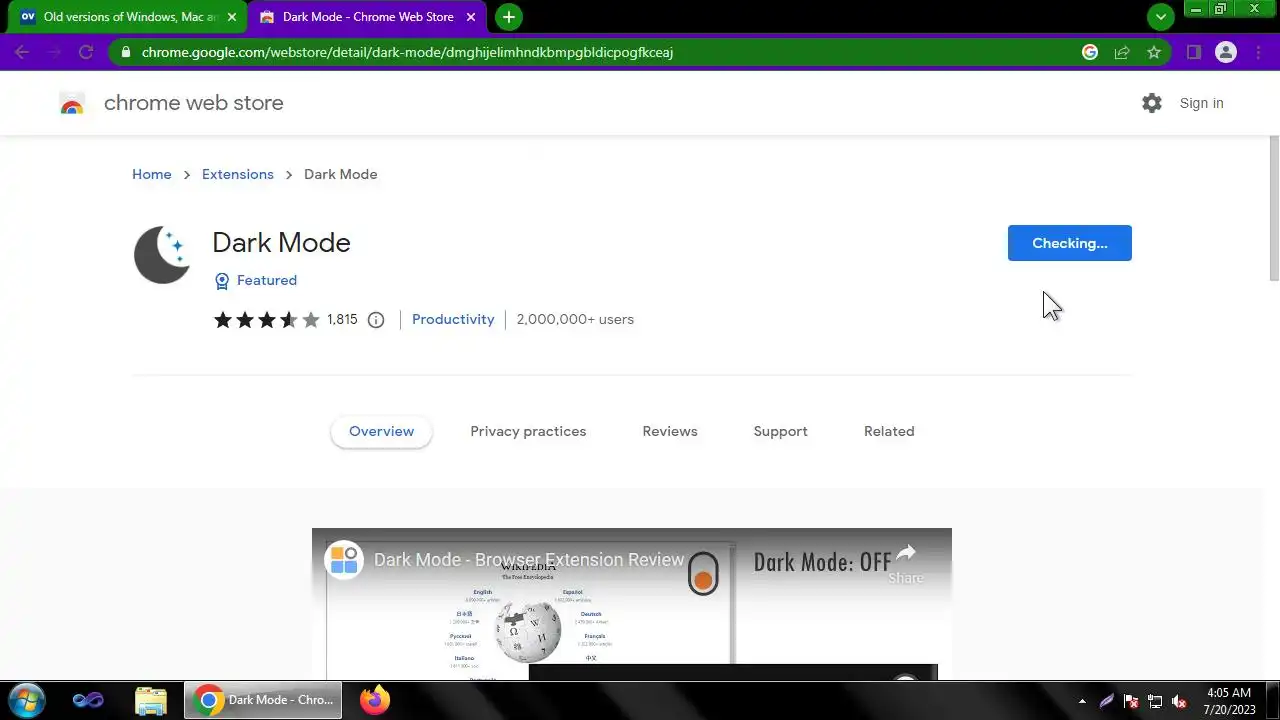The height and width of the screenshot is (720, 1280).
Task: Click the Google icon in address bar
Action: pyautogui.click(x=1090, y=52)
